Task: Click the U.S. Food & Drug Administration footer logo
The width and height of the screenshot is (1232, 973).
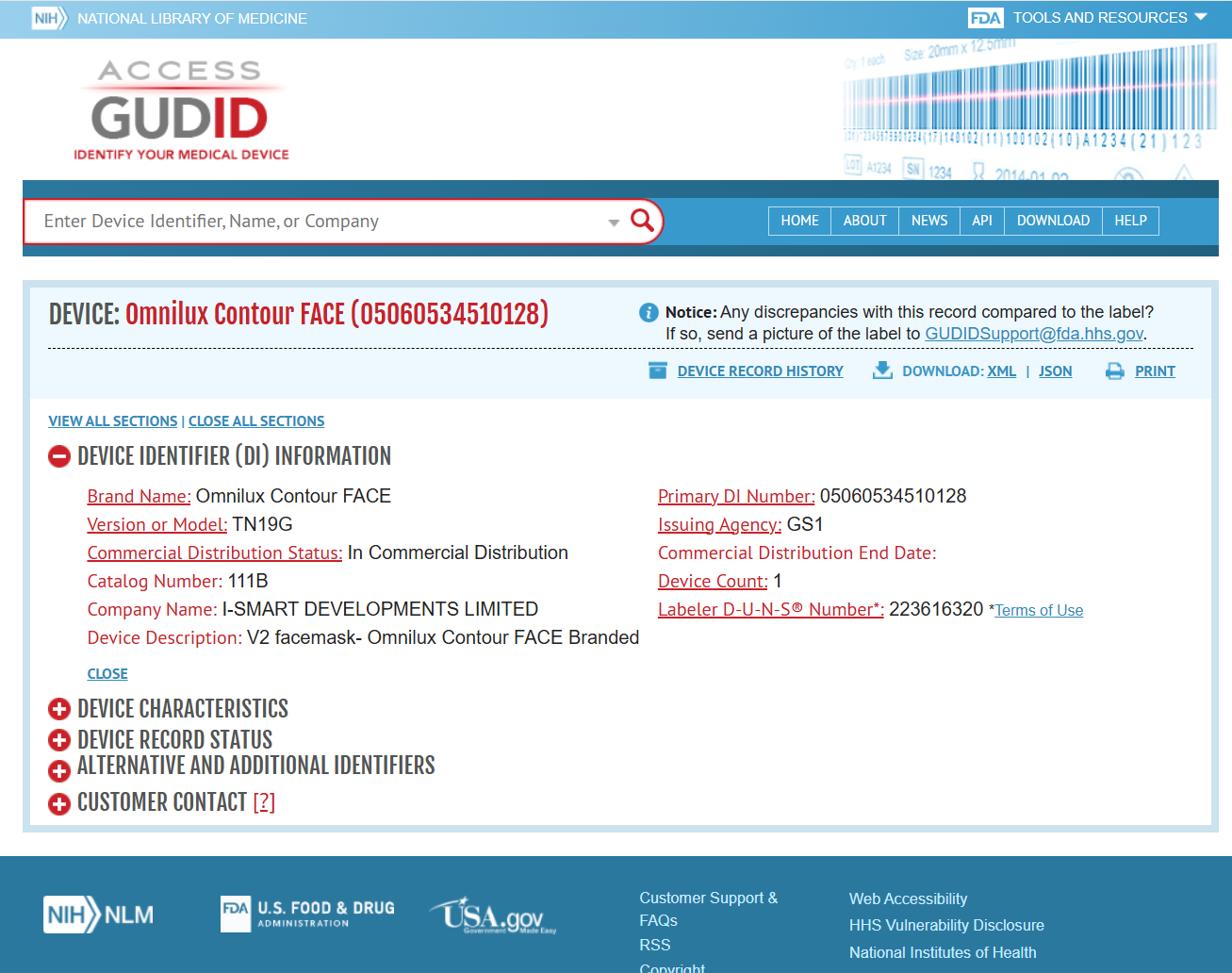Action: [307, 914]
